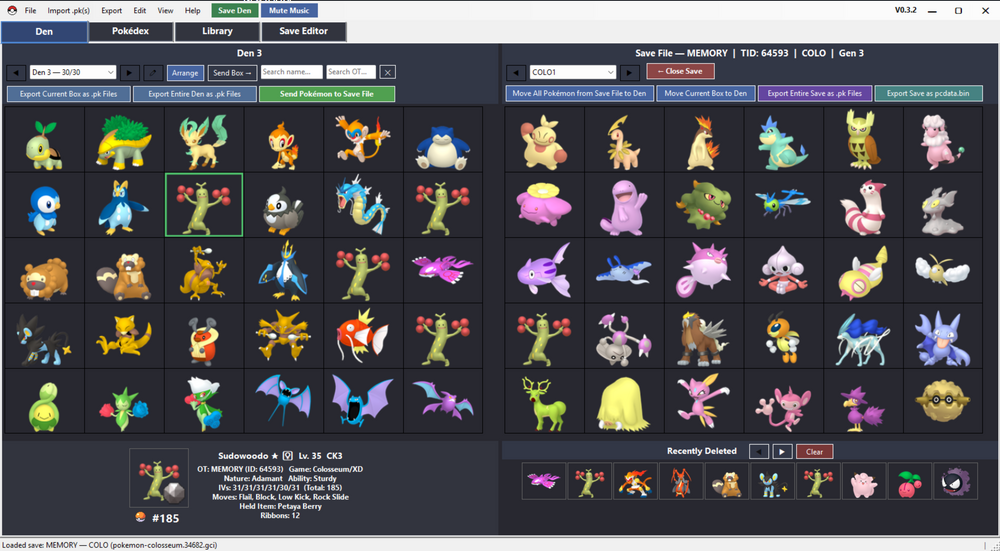Focus the Search OT field
Image resolution: width=1000 pixels, height=551 pixels.
351,72
